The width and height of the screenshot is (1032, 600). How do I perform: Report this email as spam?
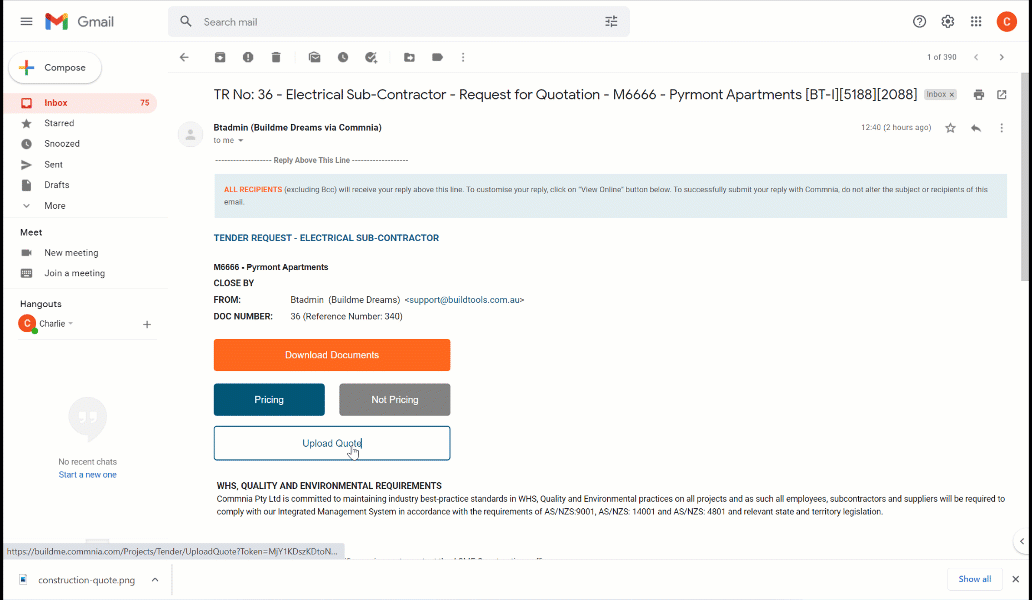click(248, 57)
